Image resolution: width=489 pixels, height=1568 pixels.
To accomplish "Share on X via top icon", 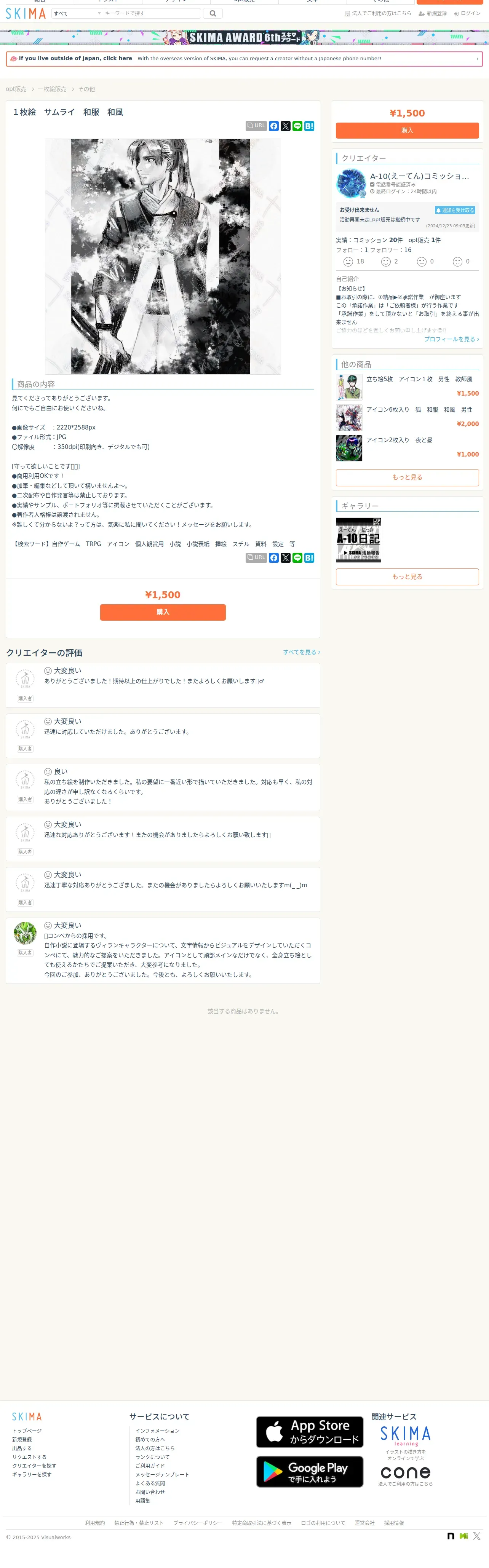I will [286, 126].
